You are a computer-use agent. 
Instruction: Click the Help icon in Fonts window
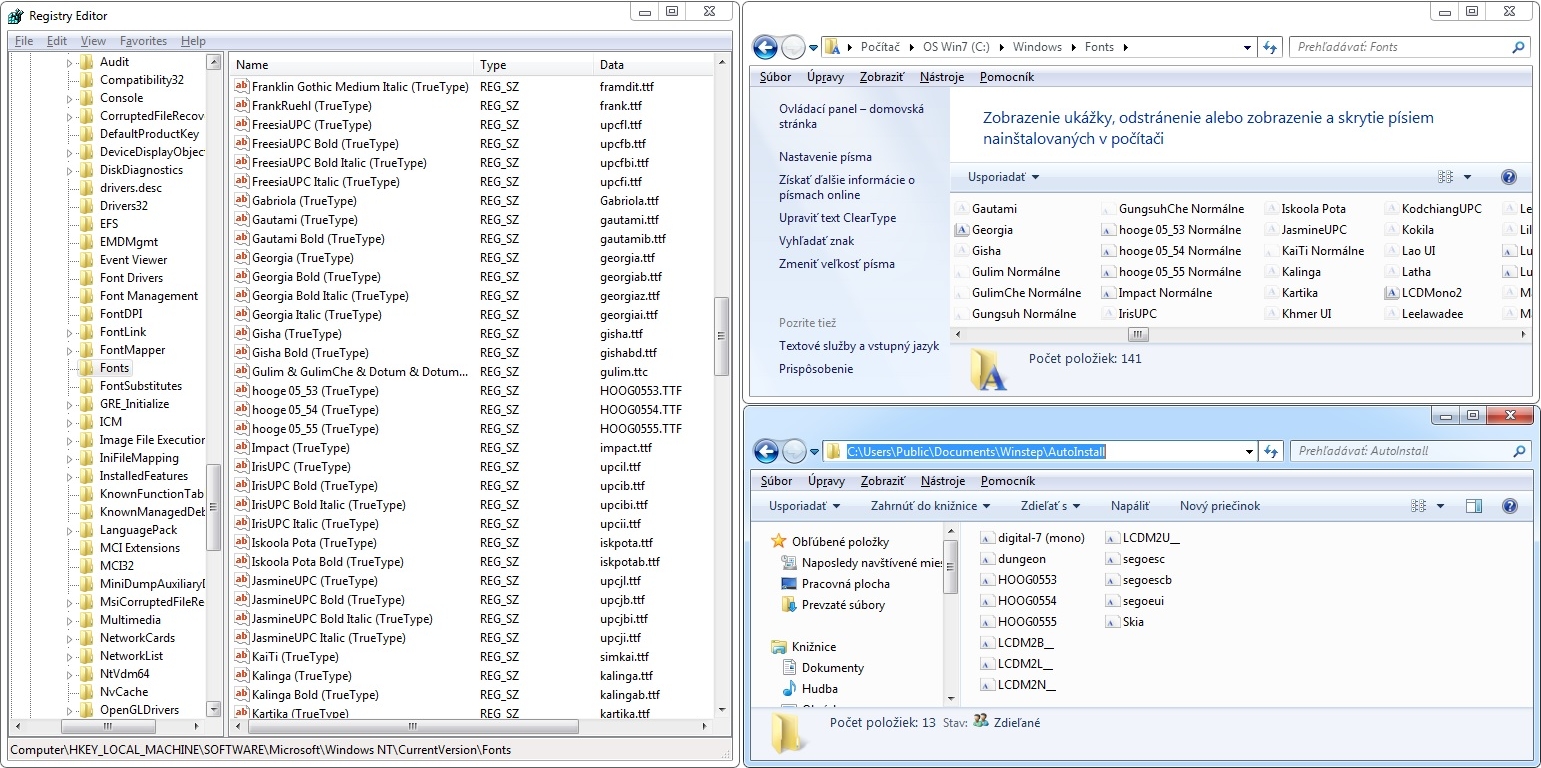(1509, 177)
